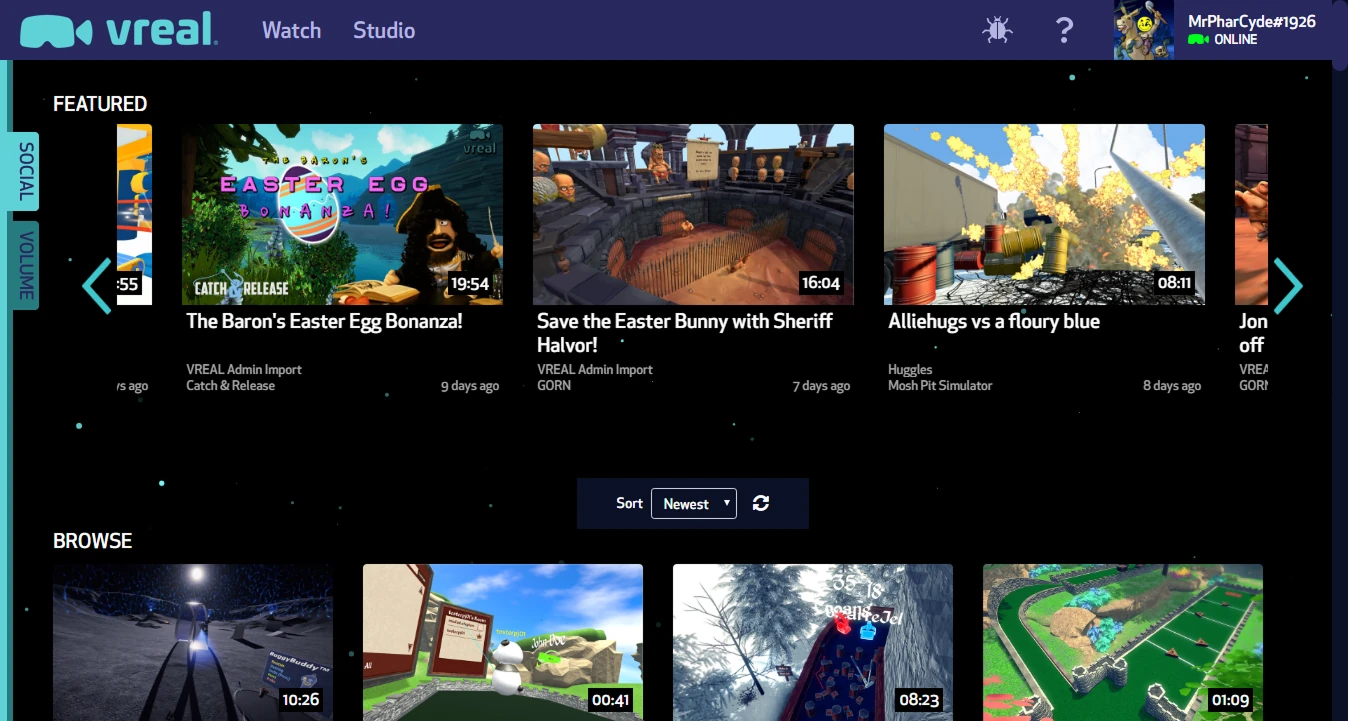The height and width of the screenshot is (721, 1348).
Task: Click the Catch & Release game label
Action: click(230, 385)
